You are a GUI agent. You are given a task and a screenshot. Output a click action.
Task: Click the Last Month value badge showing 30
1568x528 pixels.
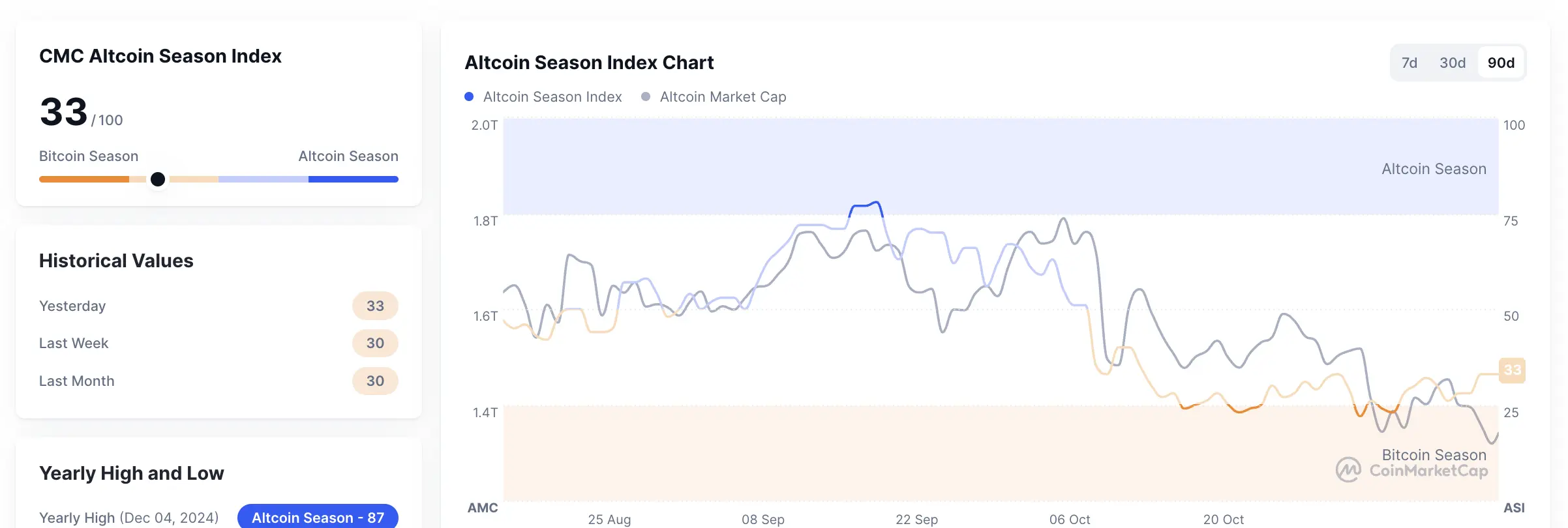(x=375, y=381)
